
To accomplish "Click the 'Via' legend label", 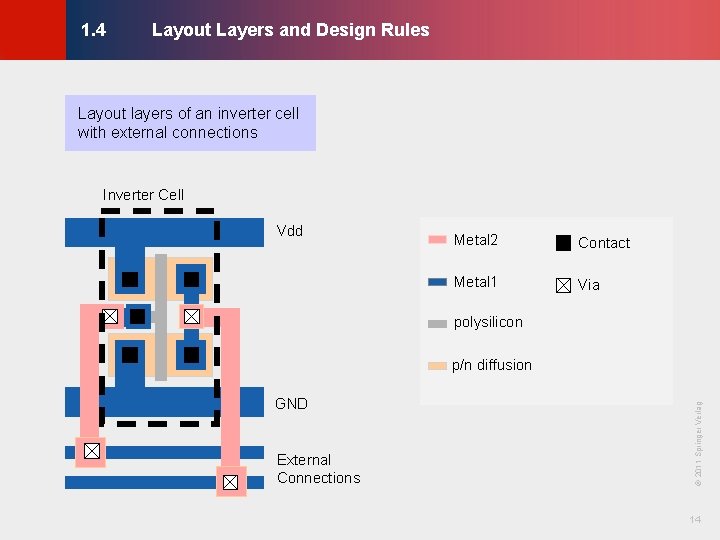I will tap(589, 285).
